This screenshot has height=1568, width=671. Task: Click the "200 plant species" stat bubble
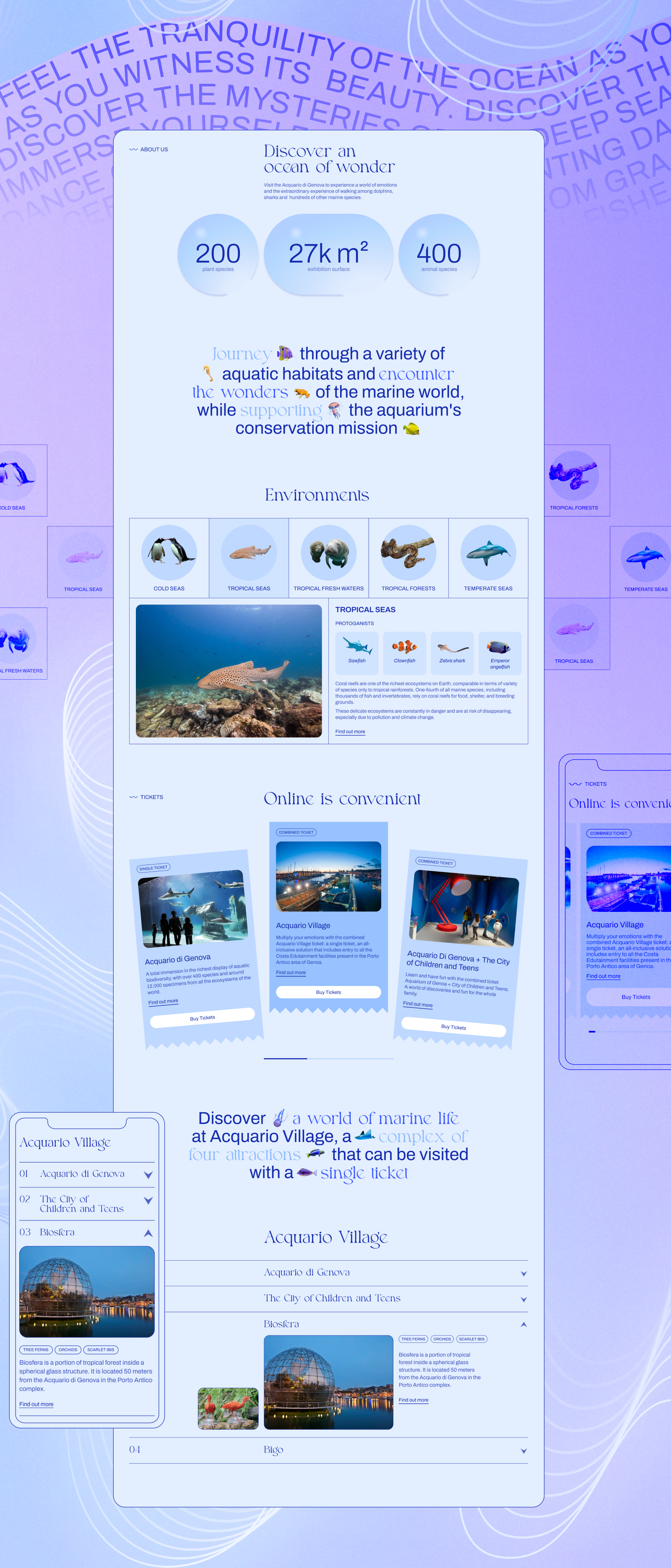[218, 254]
